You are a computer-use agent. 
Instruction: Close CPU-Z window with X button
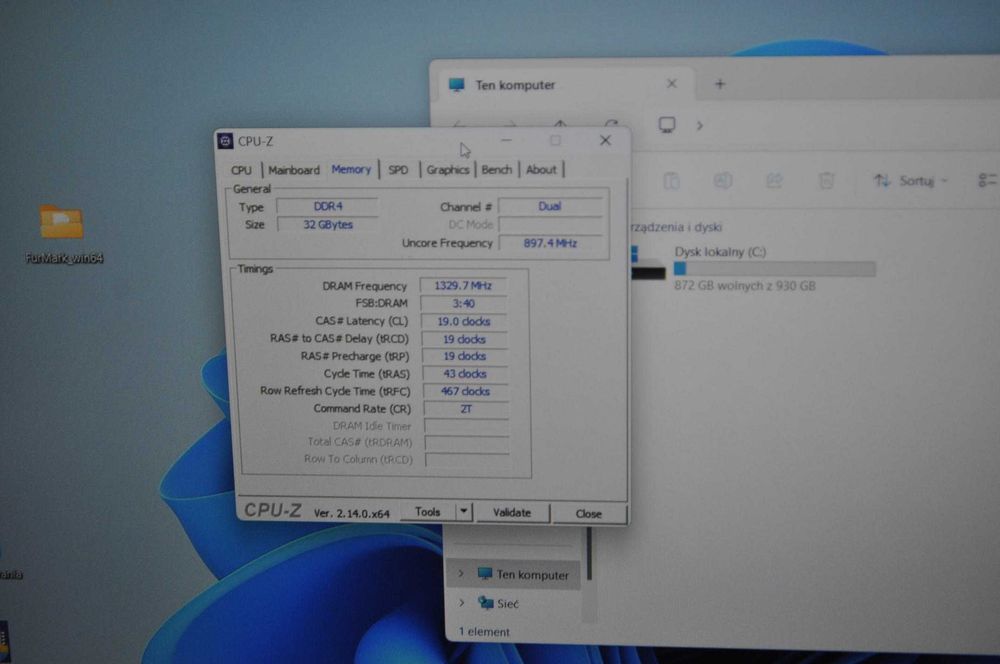tap(605, 140)
